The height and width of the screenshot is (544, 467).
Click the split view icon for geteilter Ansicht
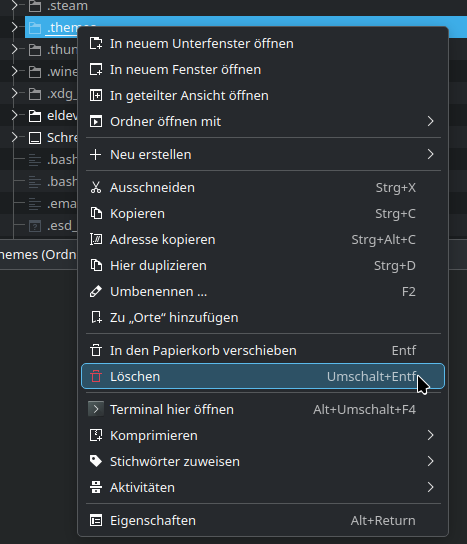96,95
